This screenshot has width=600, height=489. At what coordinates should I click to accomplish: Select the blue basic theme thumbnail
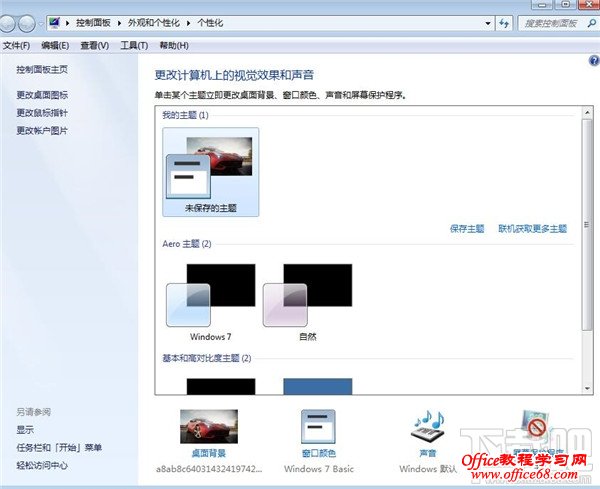(318, 386)
